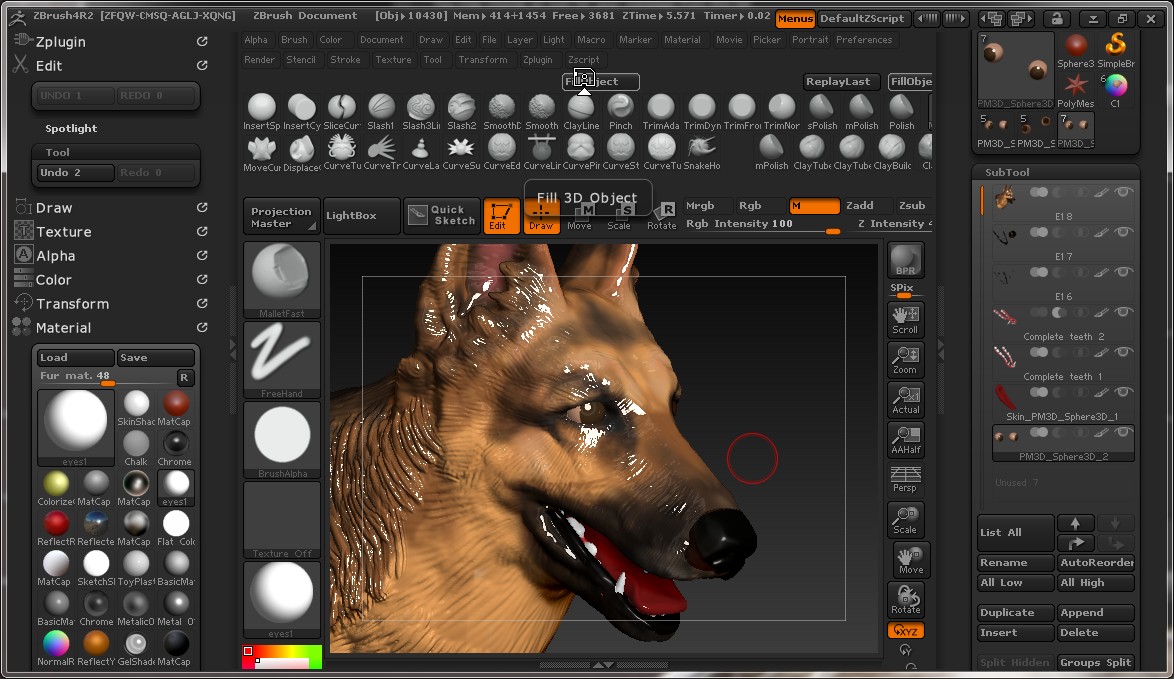1174x679 pixels.
Task: Open the Render menu
Action: click(259, 60)
